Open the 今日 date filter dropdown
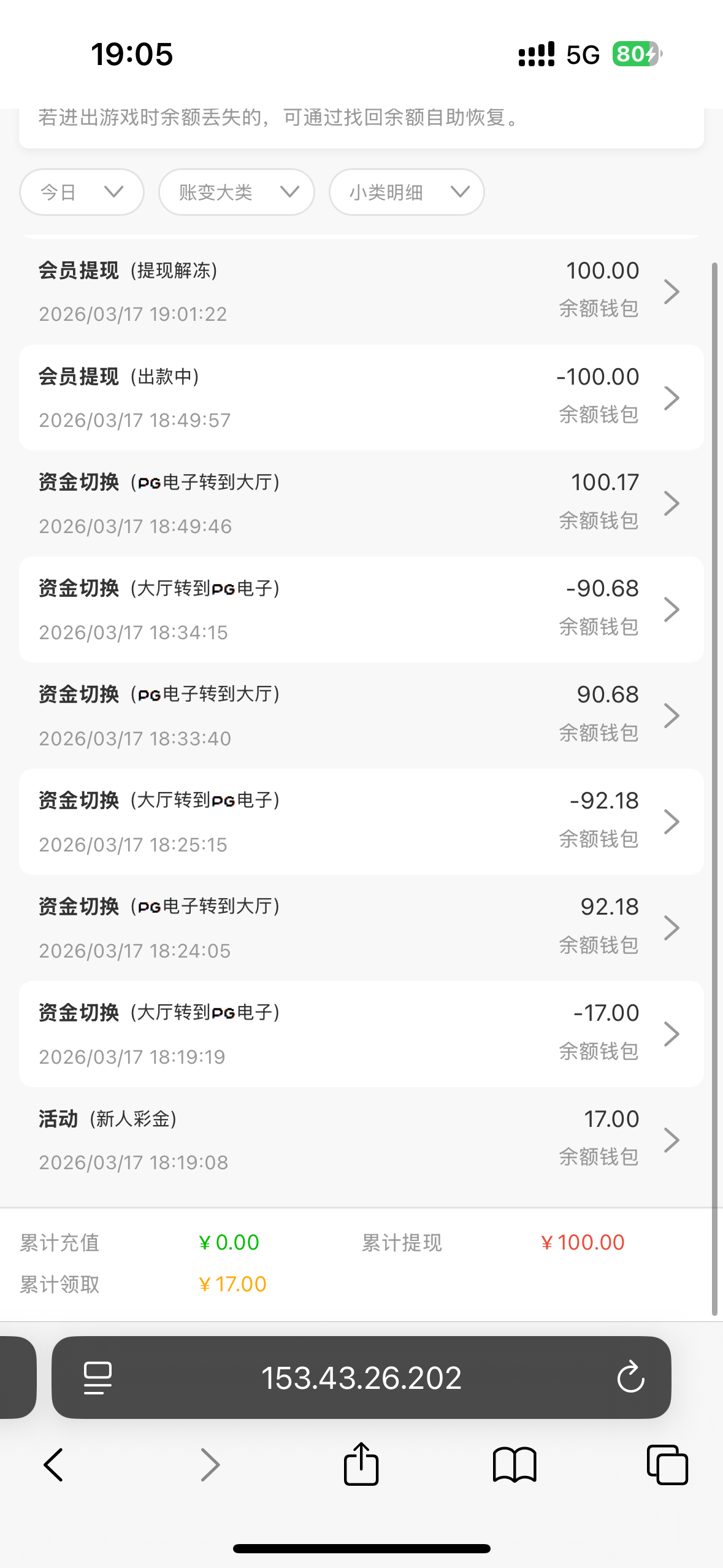The image size is (723, 1568). (x=82, y=192)
